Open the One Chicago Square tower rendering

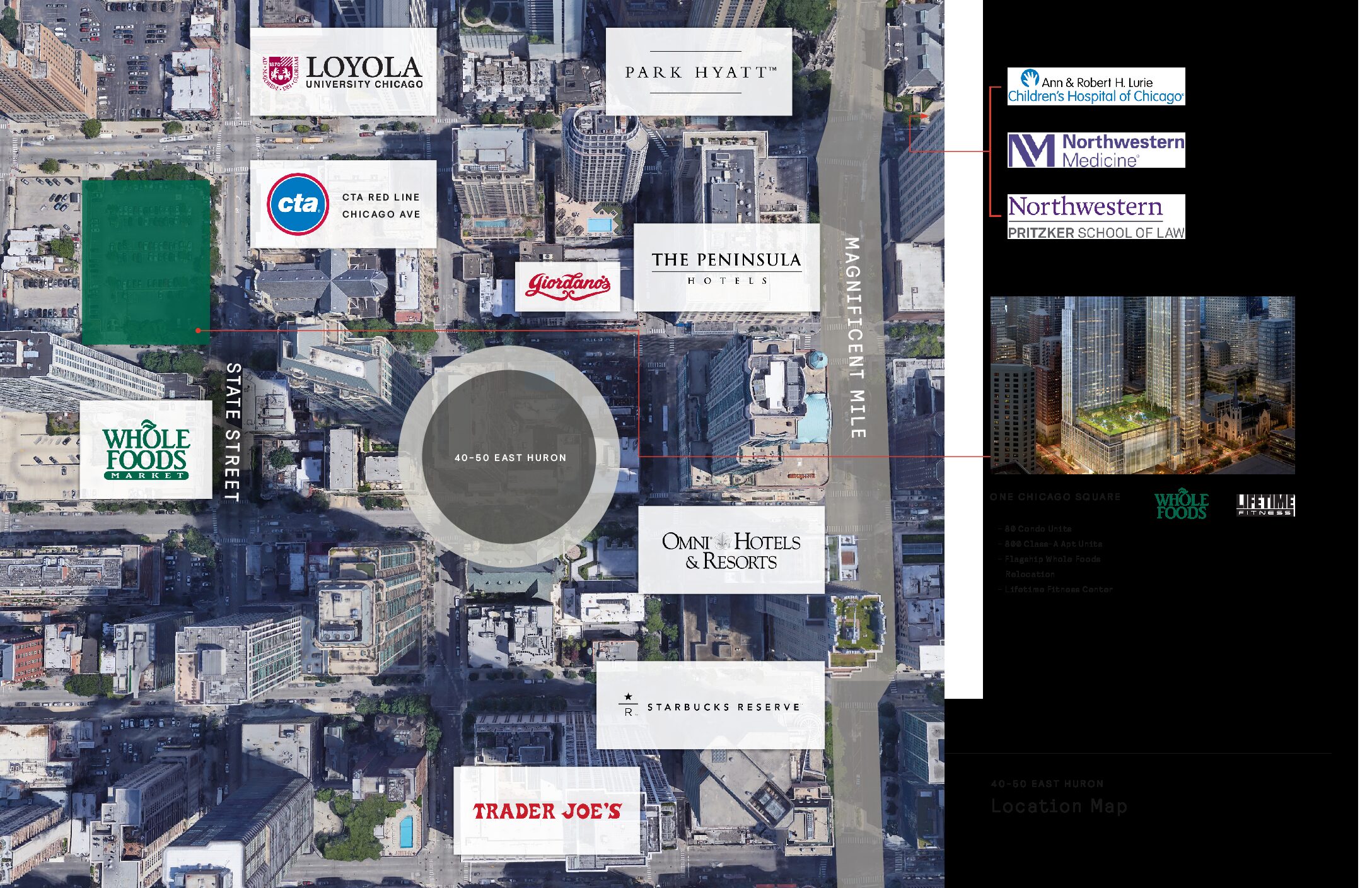point(1142,385)
